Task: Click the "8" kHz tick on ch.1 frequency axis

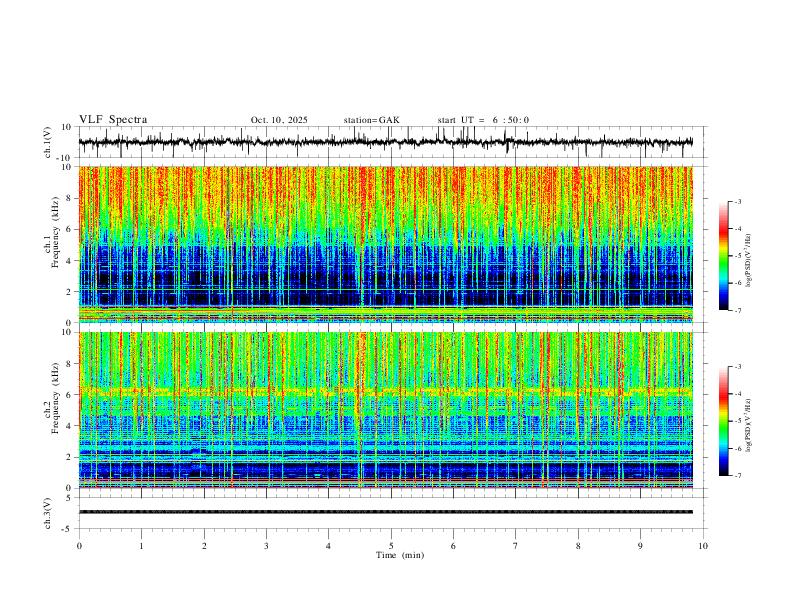Action: point(70,198)
